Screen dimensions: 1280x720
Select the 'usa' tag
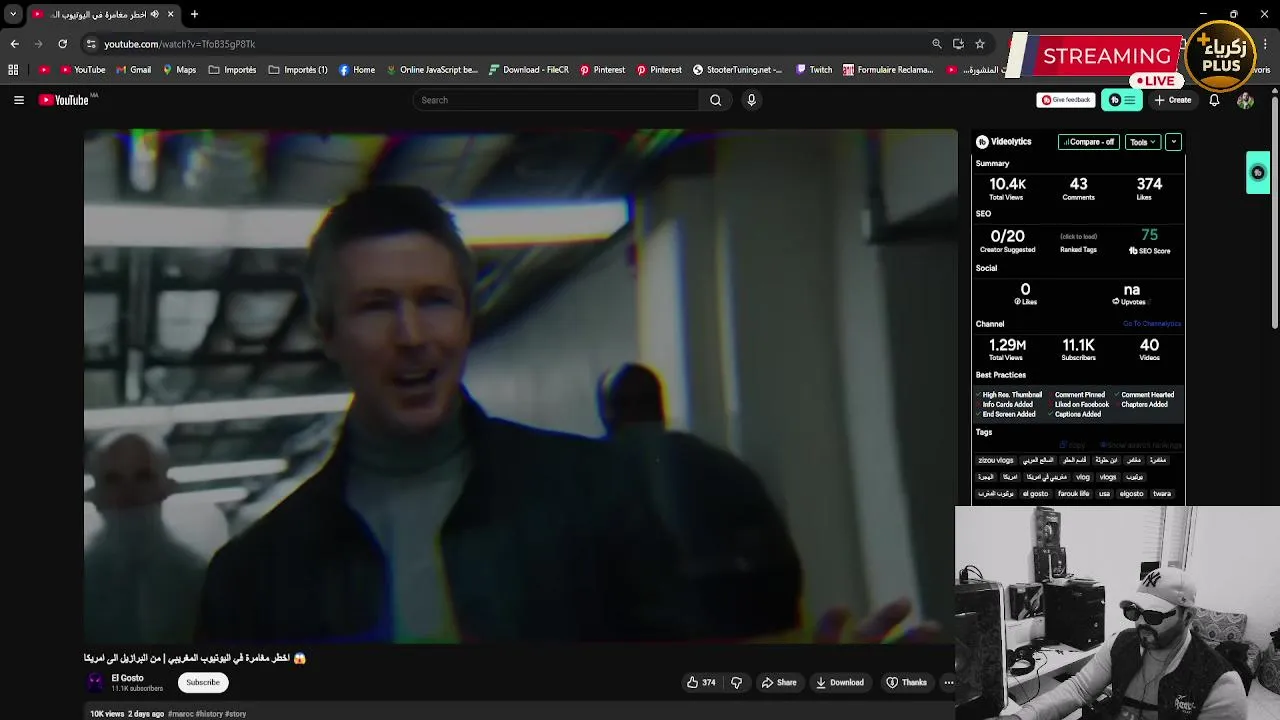tap(1104, 493)
